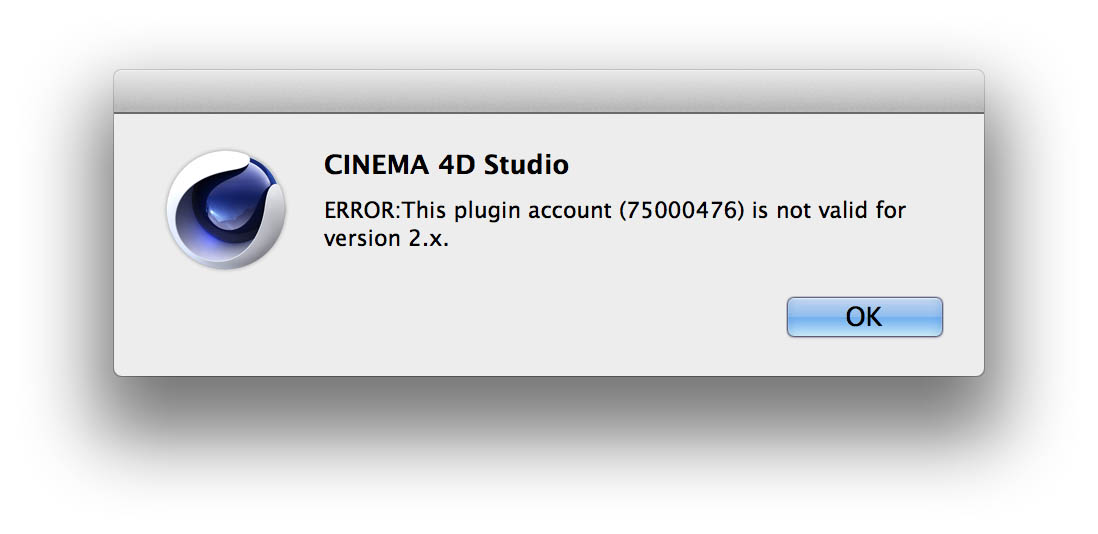Click the CINEMA 4D Studio app icon
The width and height of the screenshot is (1098, 534).
click(226, 209)
